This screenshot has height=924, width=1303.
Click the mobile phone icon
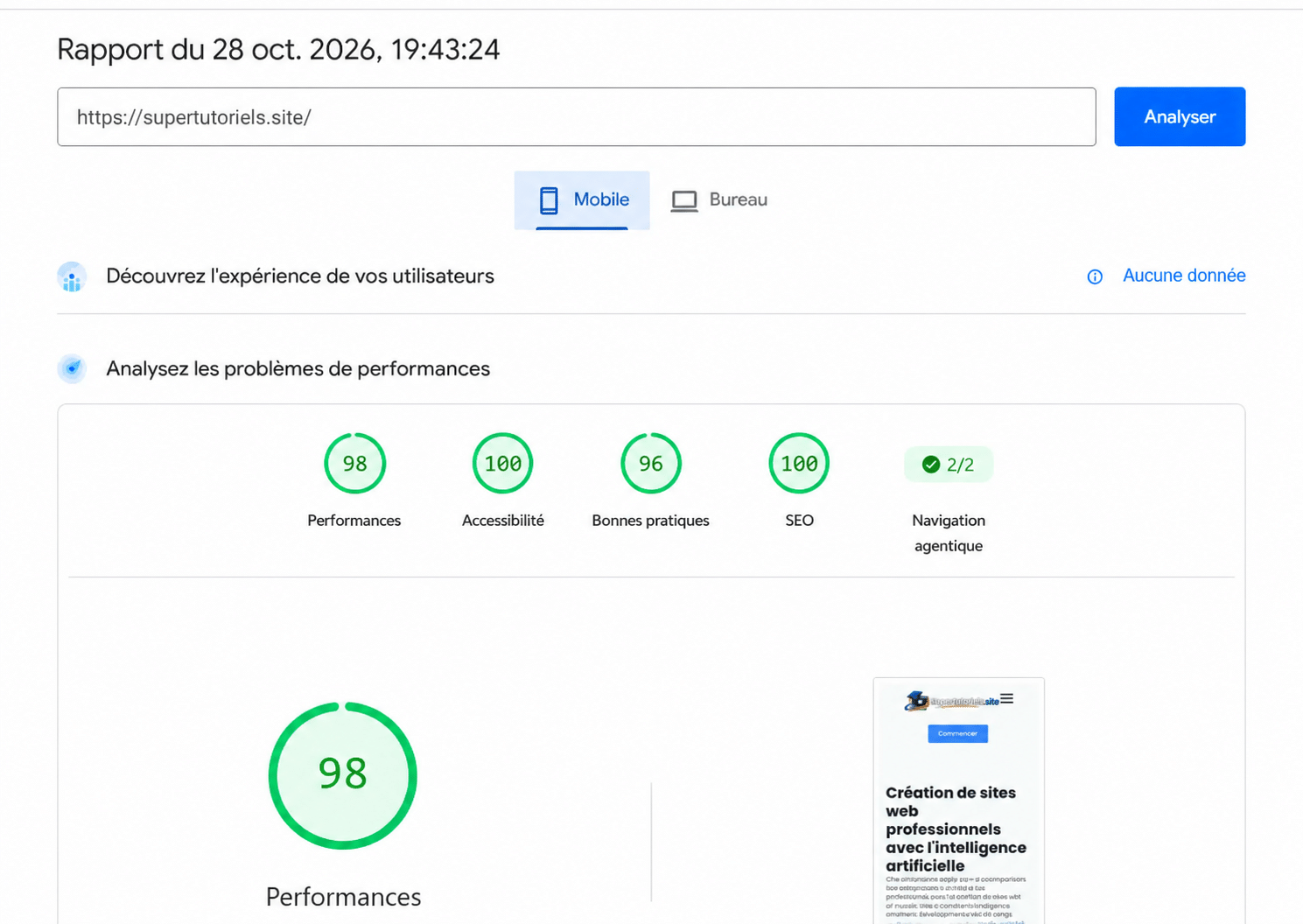click(x=549, y=200)
